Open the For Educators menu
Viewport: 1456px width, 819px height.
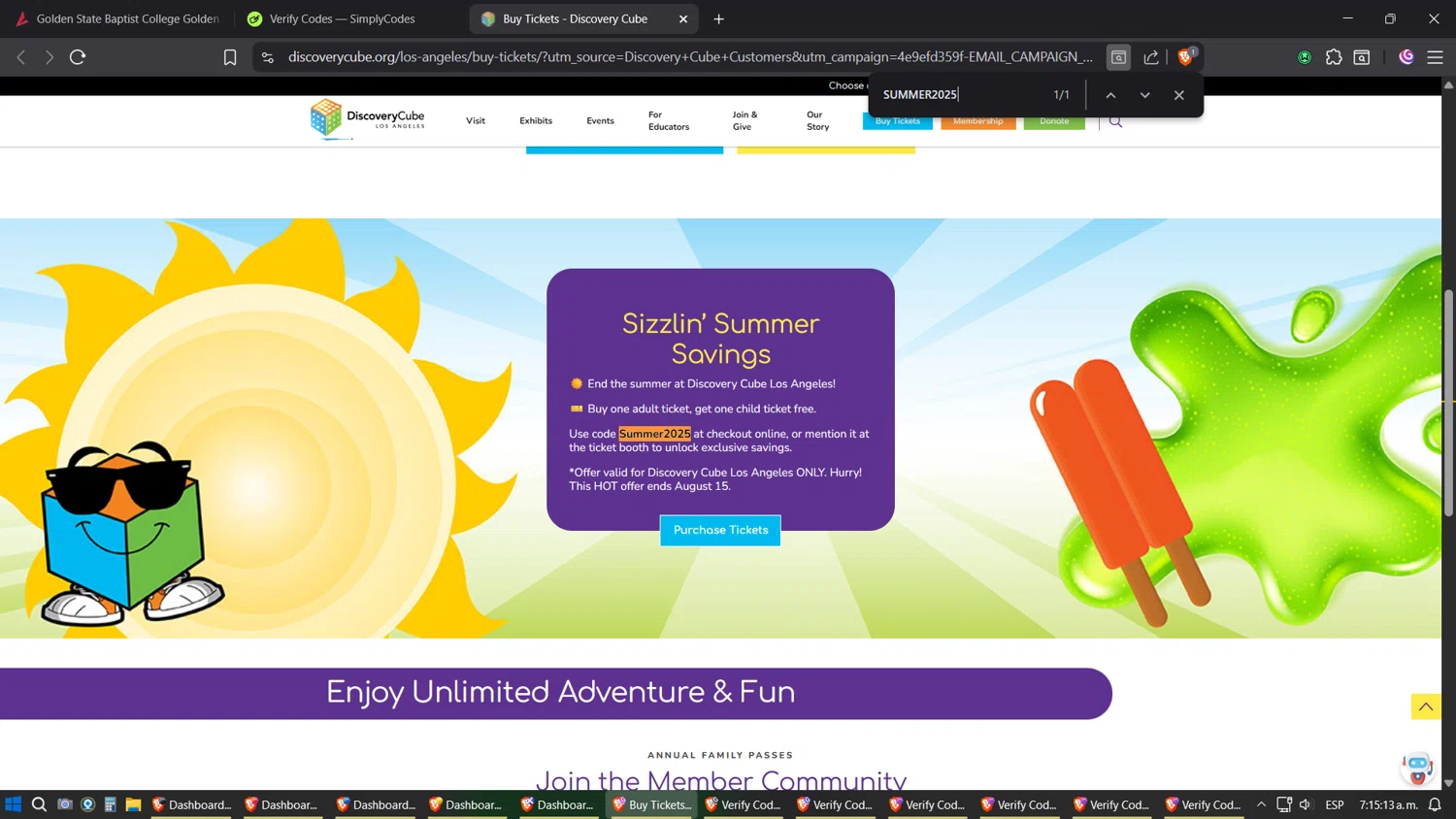point(669,121)
